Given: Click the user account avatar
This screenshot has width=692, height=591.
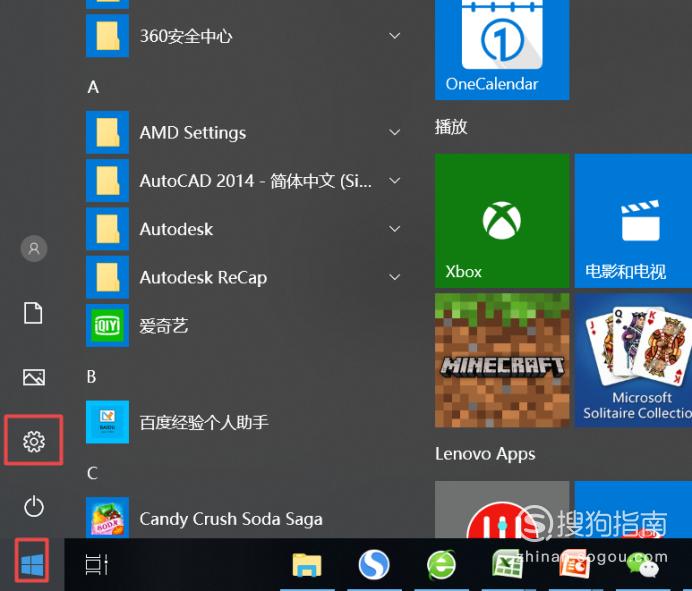Looking at the screenshot, I should (34, 248).
